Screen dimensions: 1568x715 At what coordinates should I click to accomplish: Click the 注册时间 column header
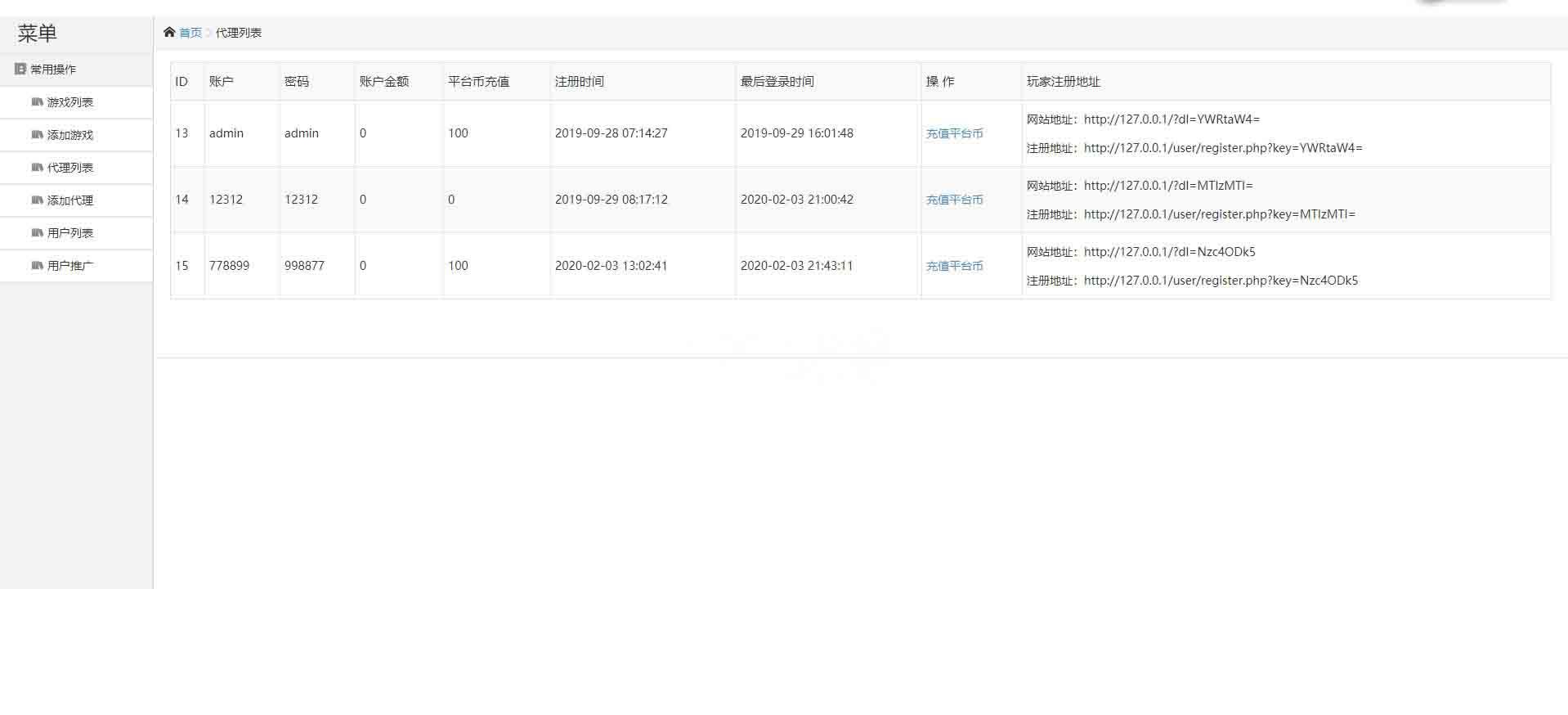point(580,82)
